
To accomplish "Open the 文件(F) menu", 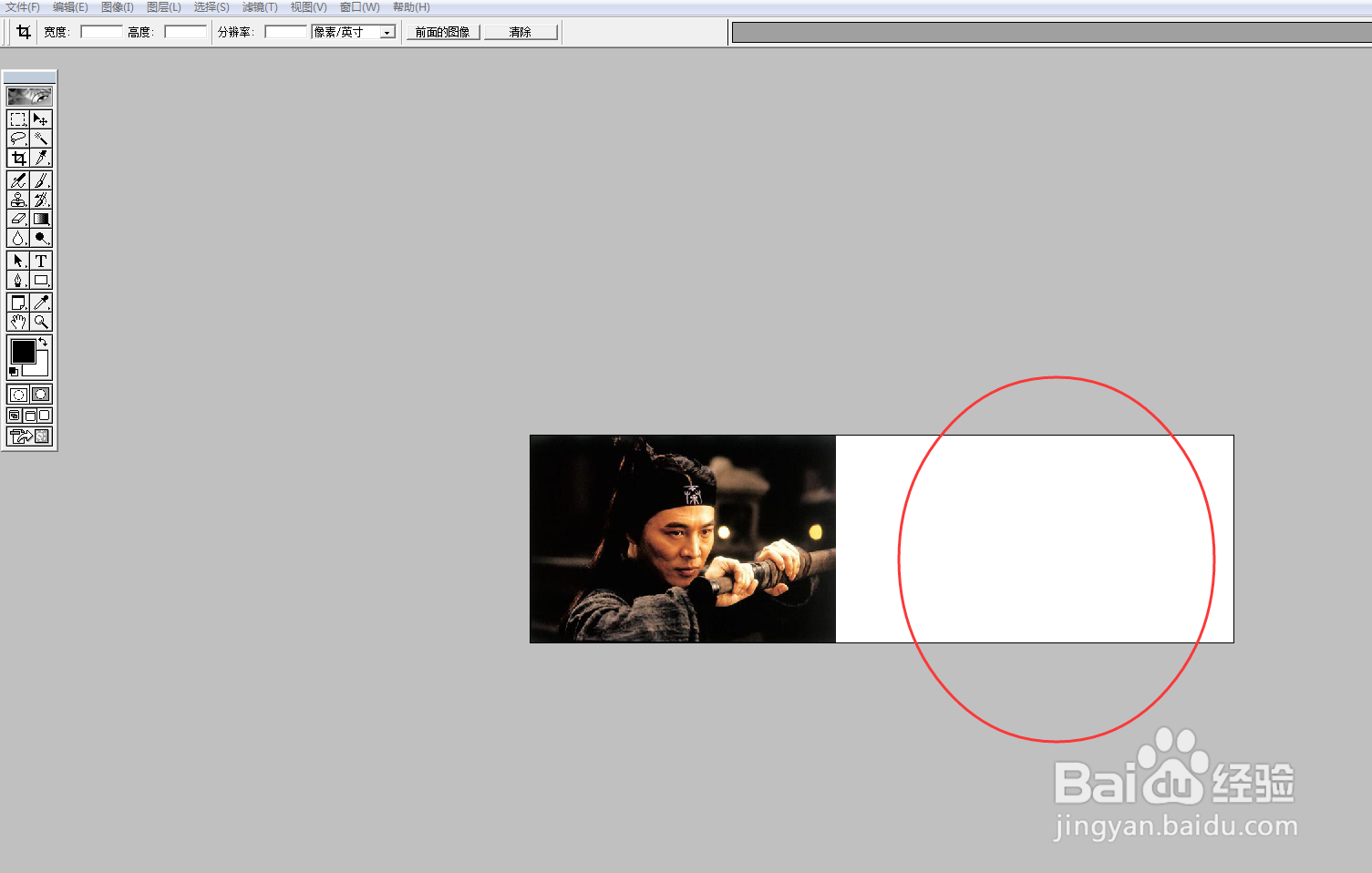I will [23, 7].
